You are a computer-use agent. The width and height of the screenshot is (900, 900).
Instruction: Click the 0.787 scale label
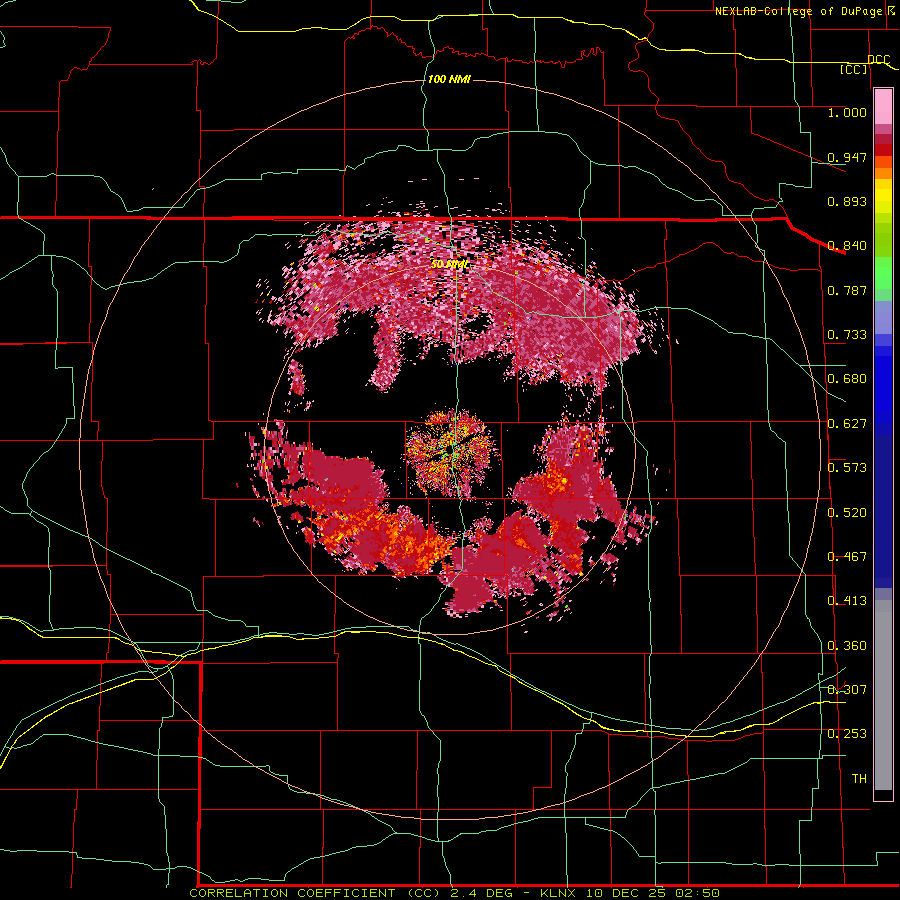point(847,290)
